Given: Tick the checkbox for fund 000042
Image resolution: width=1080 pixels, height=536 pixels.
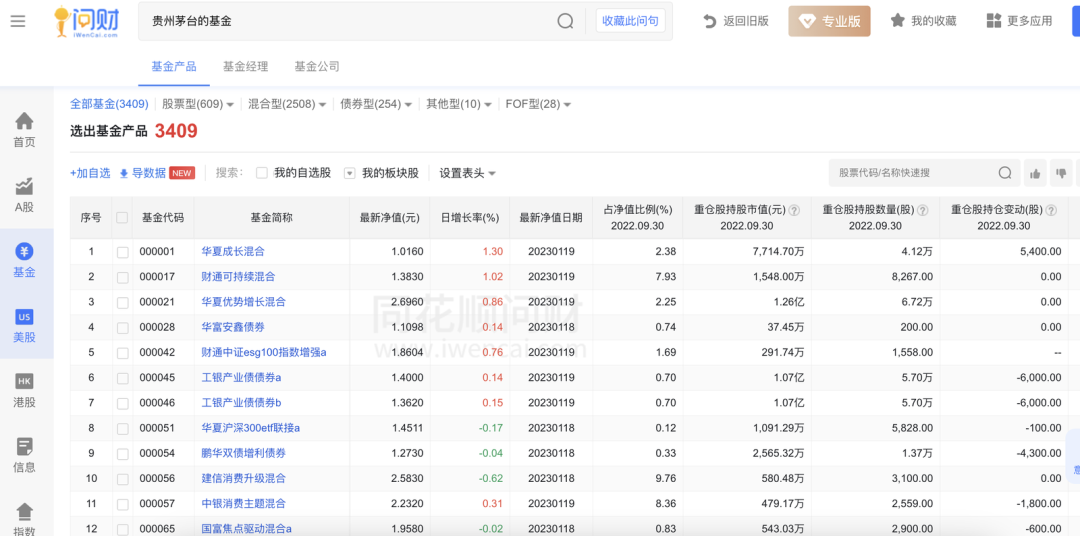Looking at the screenshot, I should click(123, 353).
